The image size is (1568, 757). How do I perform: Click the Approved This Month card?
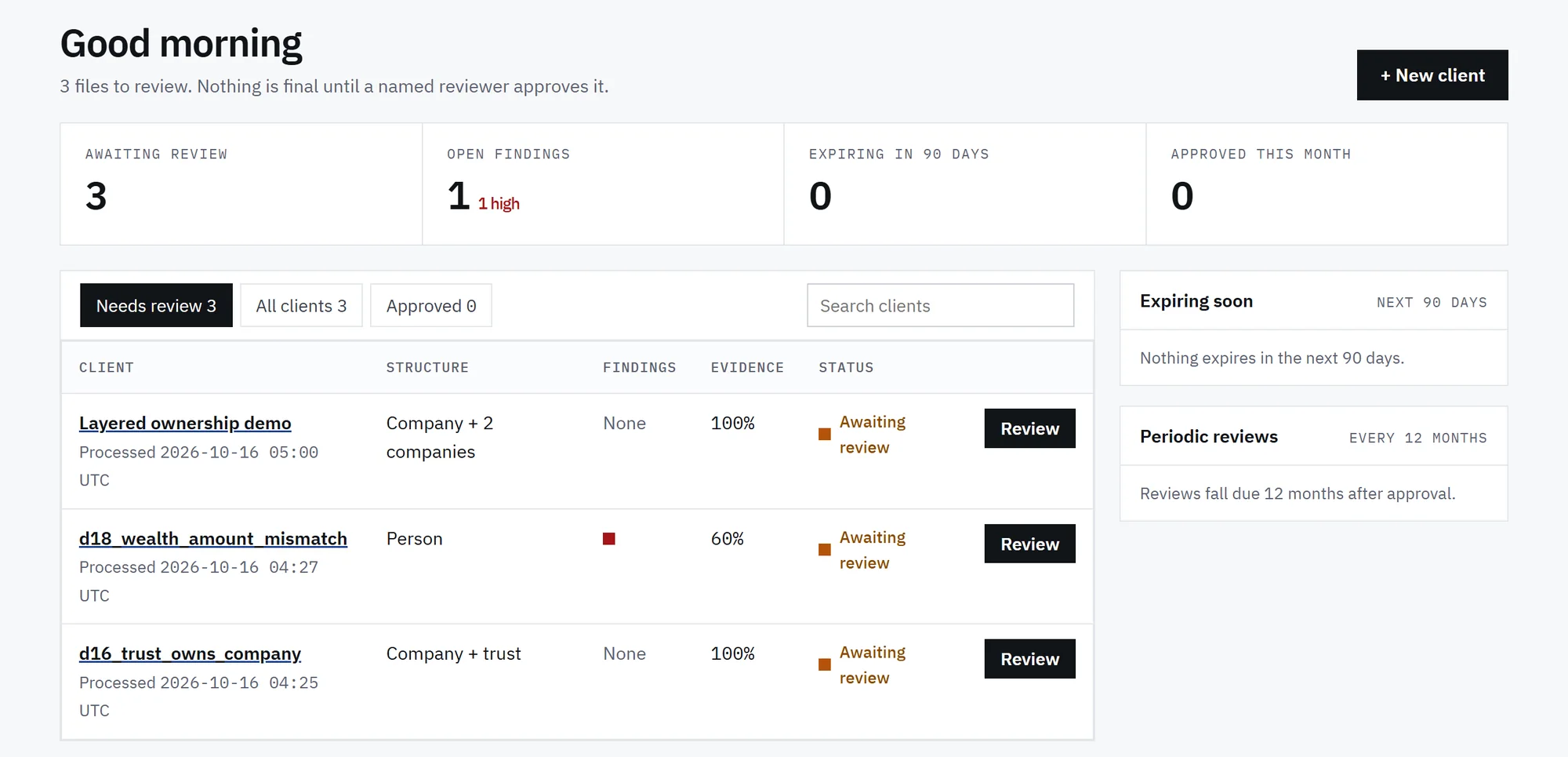(1327, 184)
